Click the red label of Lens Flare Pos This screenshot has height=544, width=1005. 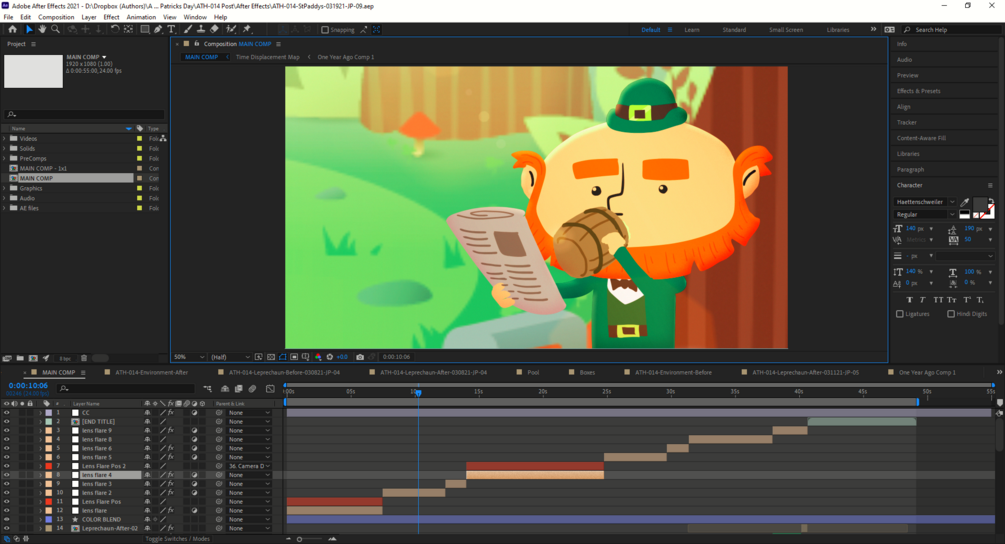pos(49,502)
